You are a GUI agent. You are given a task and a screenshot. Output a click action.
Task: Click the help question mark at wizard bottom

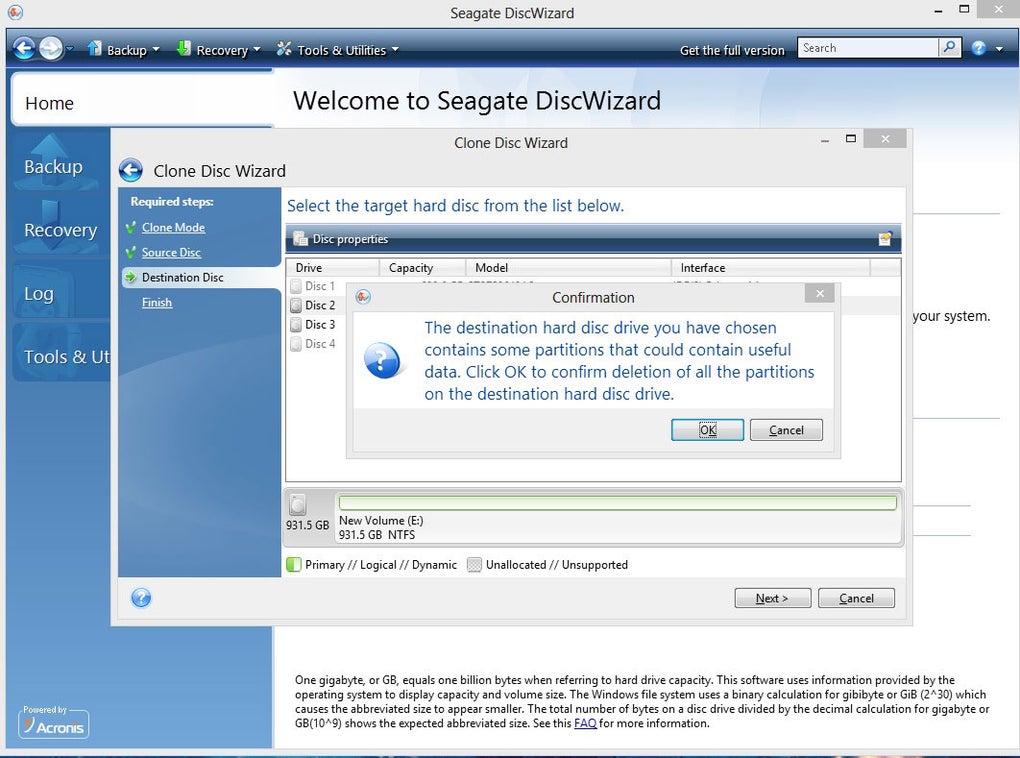coord(140,598)
